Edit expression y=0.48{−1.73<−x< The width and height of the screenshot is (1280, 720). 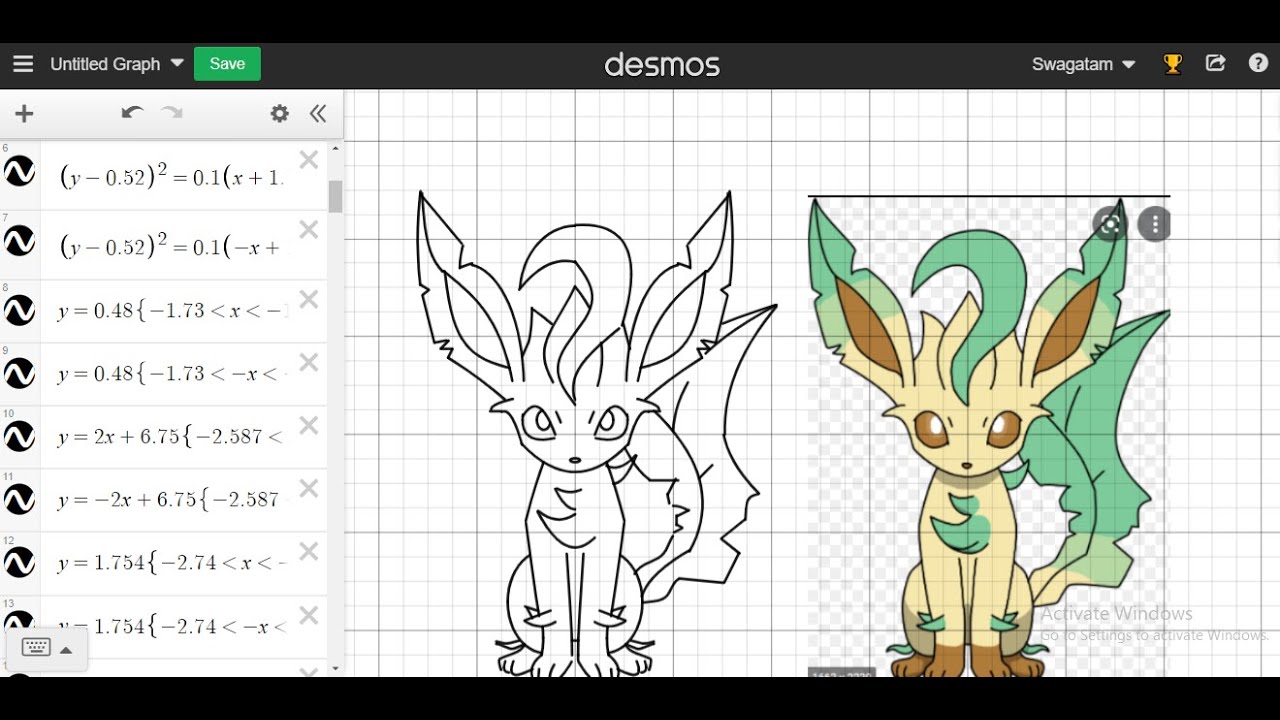[x=172, y=374]
